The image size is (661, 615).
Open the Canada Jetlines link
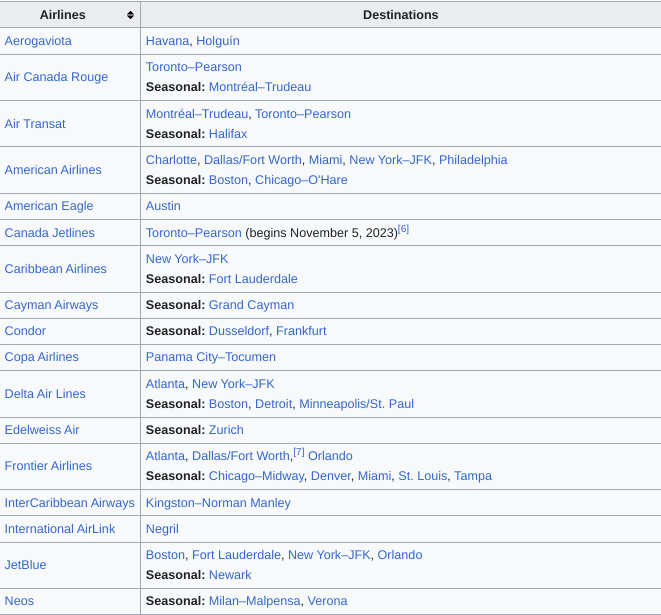(x=49, y=233)
